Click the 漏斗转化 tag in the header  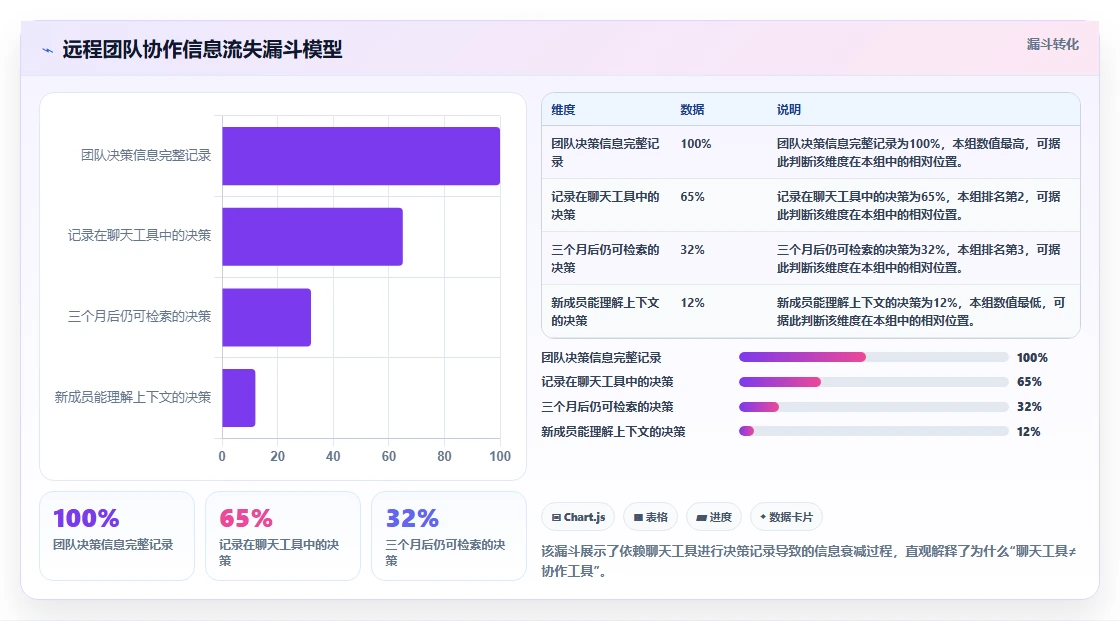coord(1052,44)
